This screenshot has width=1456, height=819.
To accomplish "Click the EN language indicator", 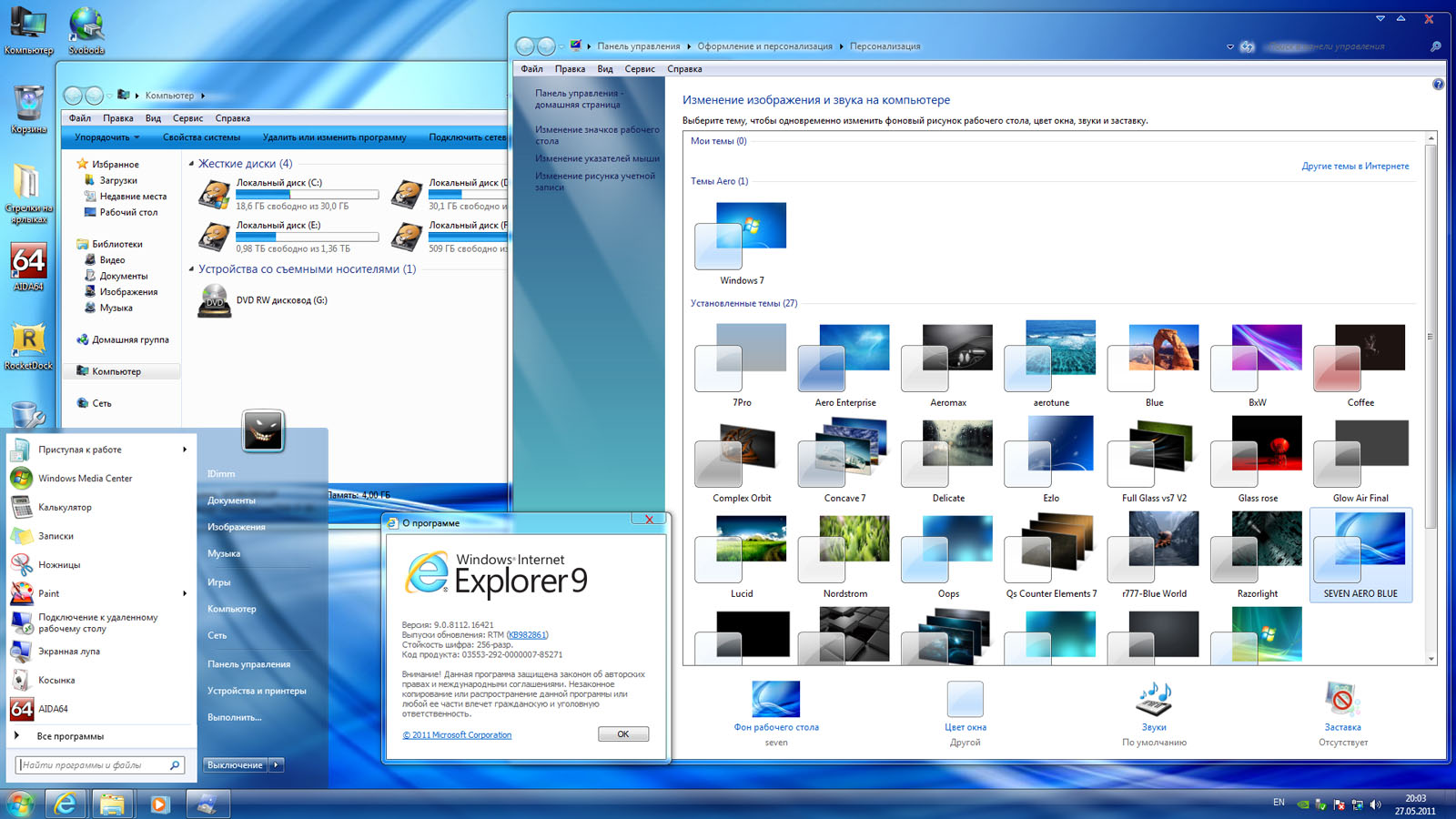I will point(1279,803).
